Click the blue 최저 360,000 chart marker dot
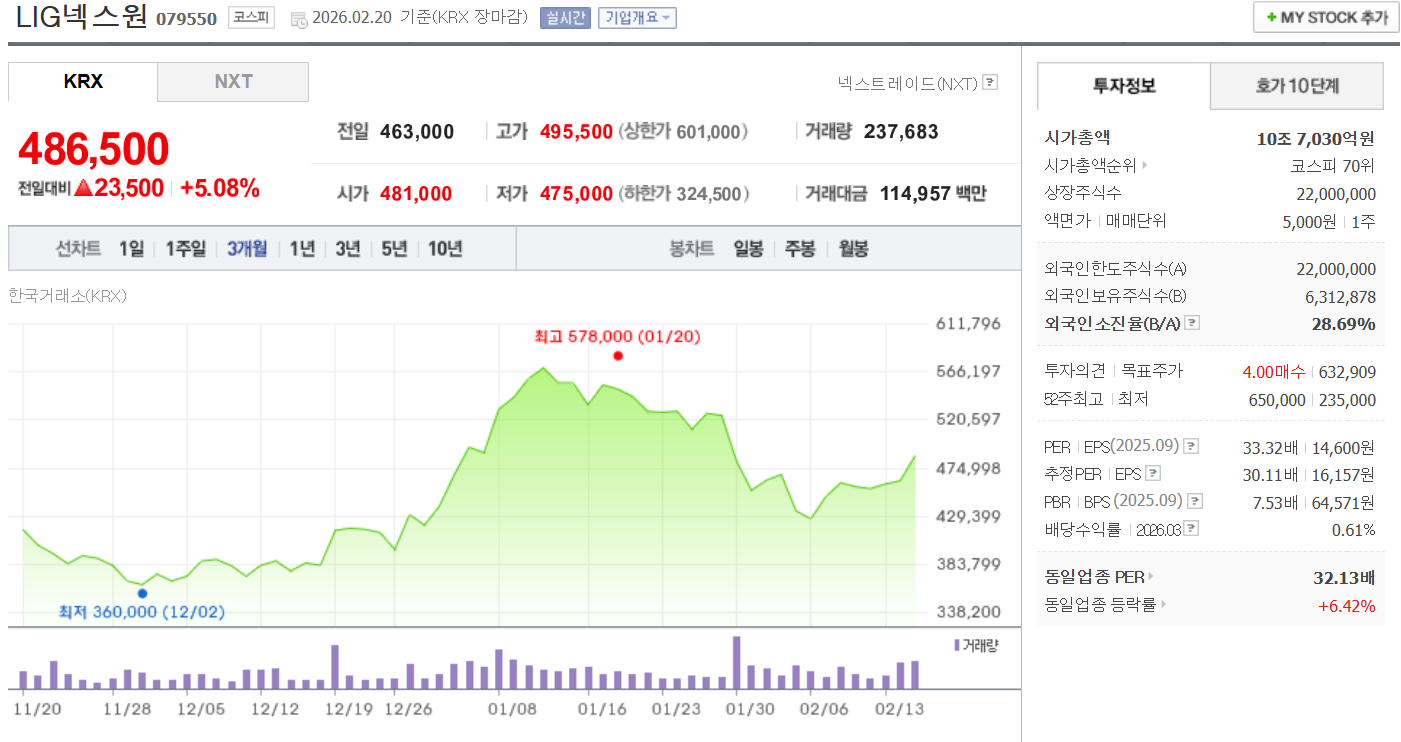 click(142, 593)
